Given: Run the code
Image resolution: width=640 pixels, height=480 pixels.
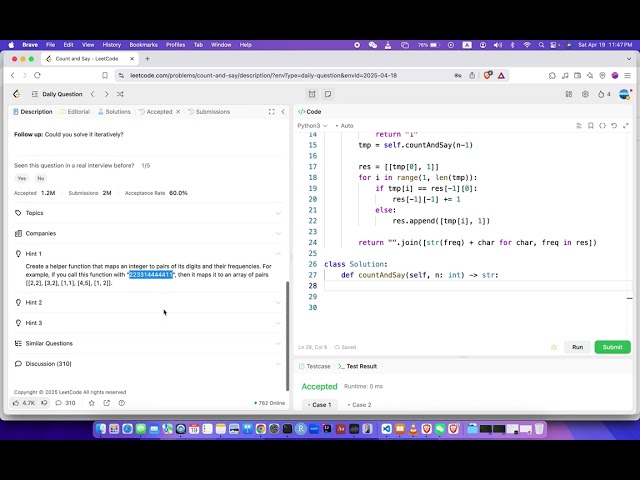Looking at the screenshot, I should 577,347.
